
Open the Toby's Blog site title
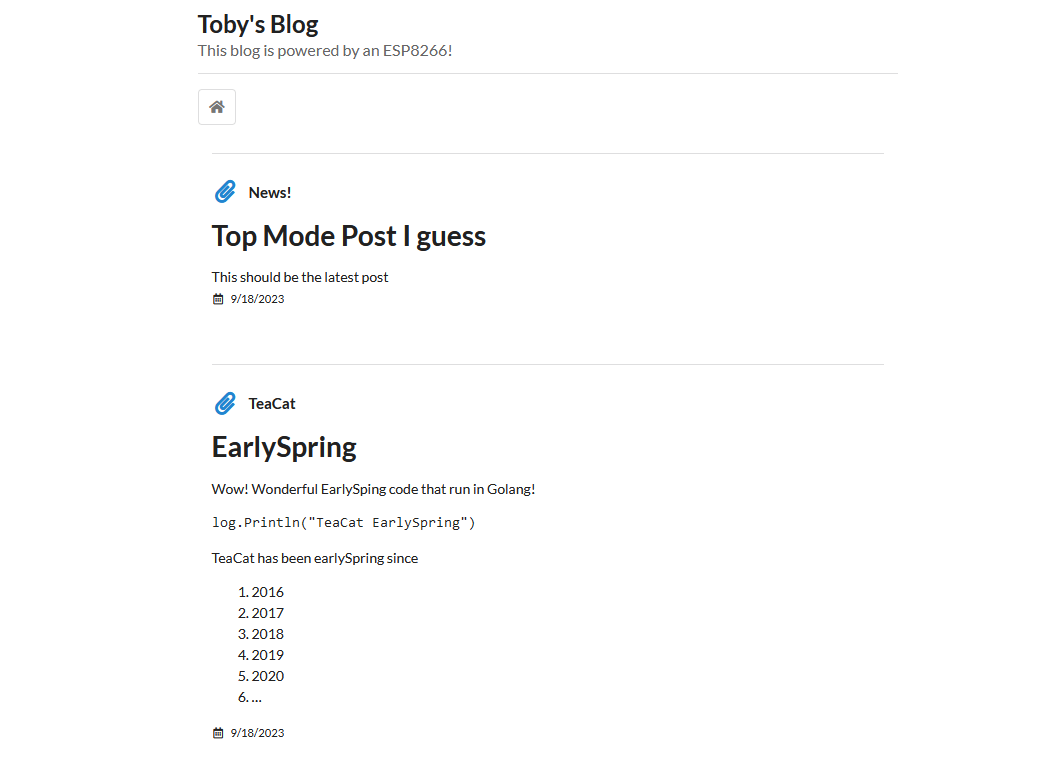pos(257,25)
